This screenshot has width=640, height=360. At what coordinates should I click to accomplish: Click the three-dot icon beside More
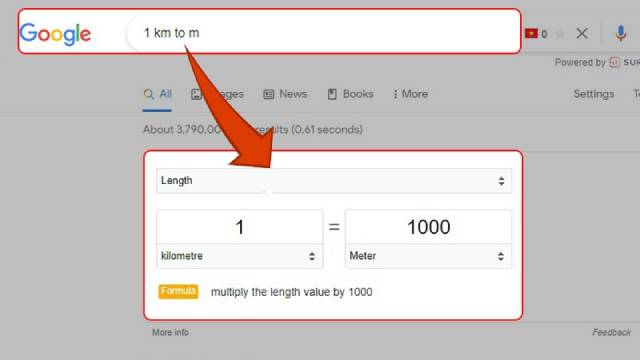395,94
